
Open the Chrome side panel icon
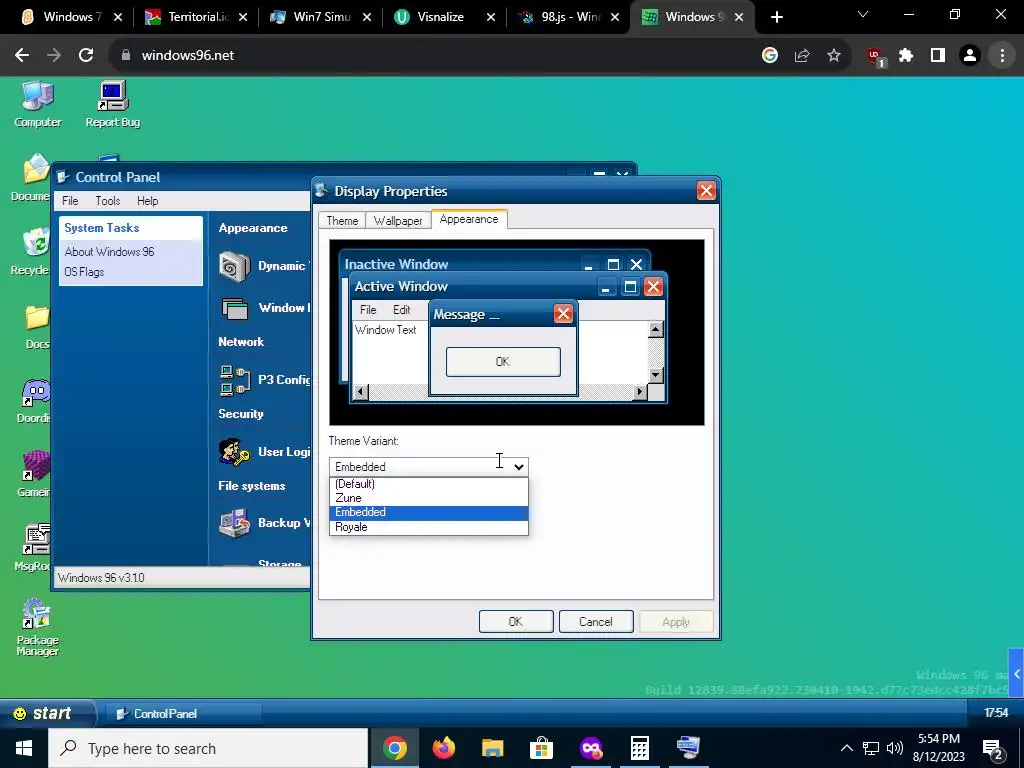[x=938, y=56]
